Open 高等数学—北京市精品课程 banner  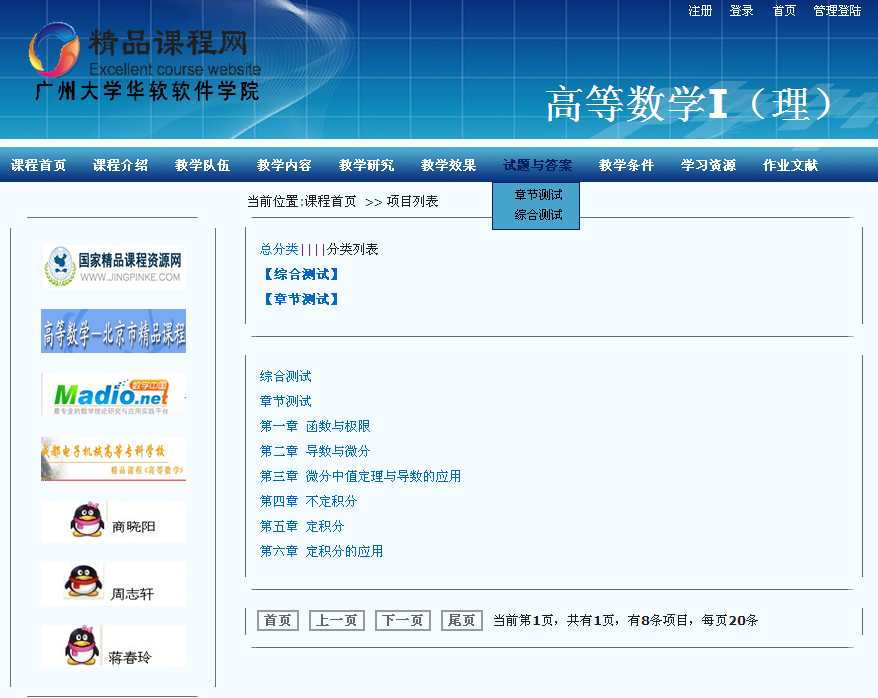(113, 331)
